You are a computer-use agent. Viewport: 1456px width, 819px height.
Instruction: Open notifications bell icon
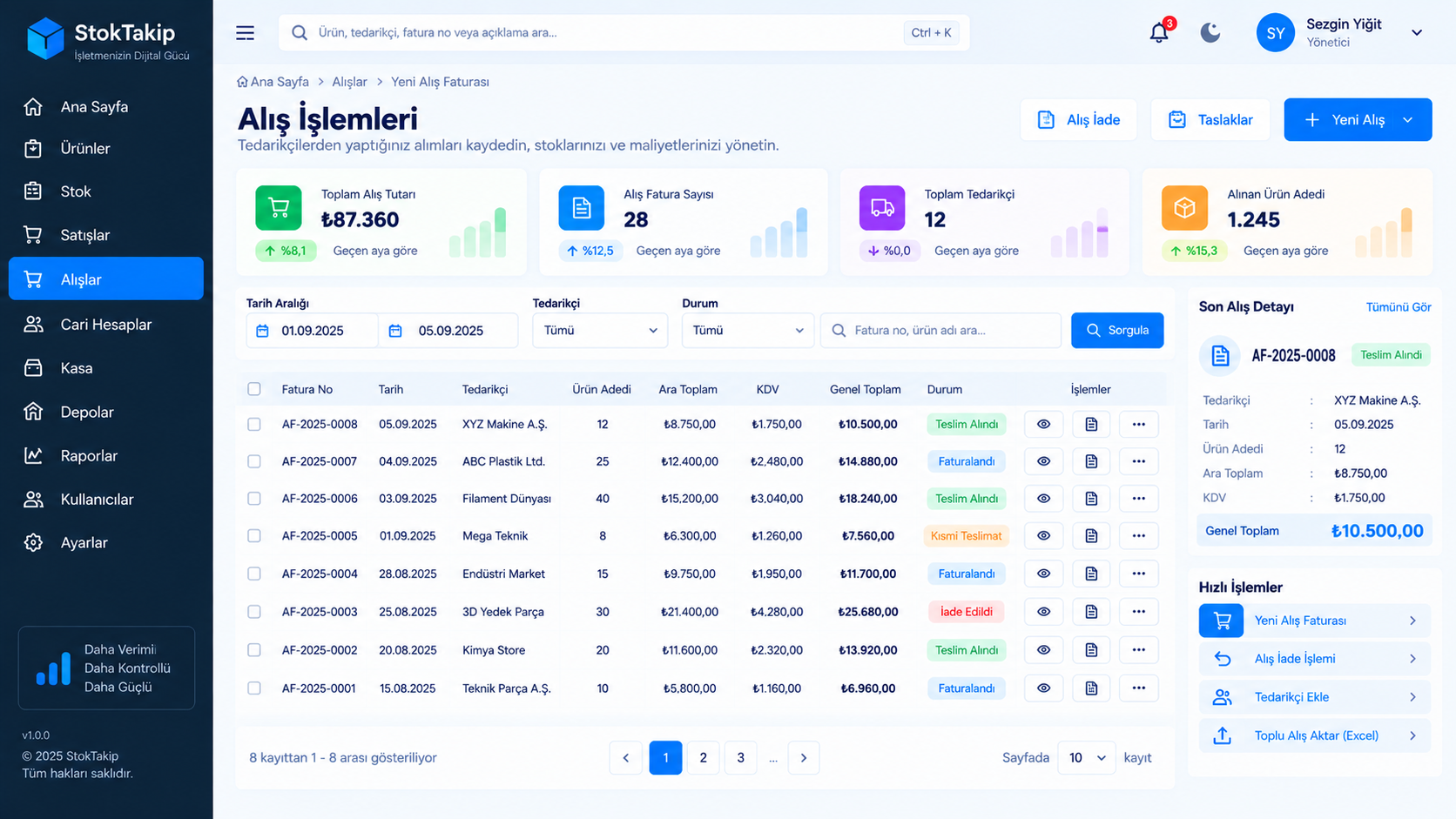pyautogui.click(x=1159, y=33)
